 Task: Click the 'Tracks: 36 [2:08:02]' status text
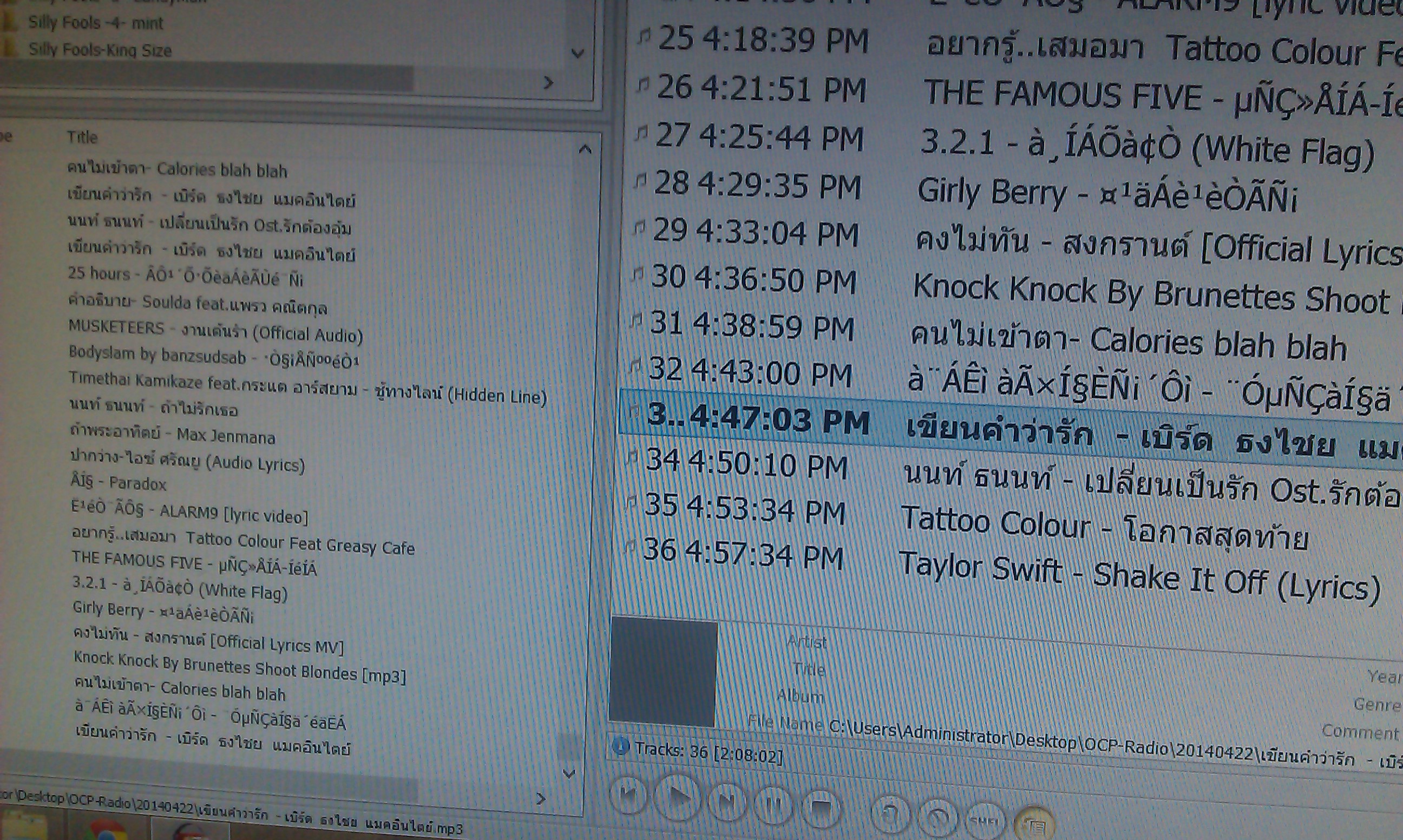coord(709,752)
